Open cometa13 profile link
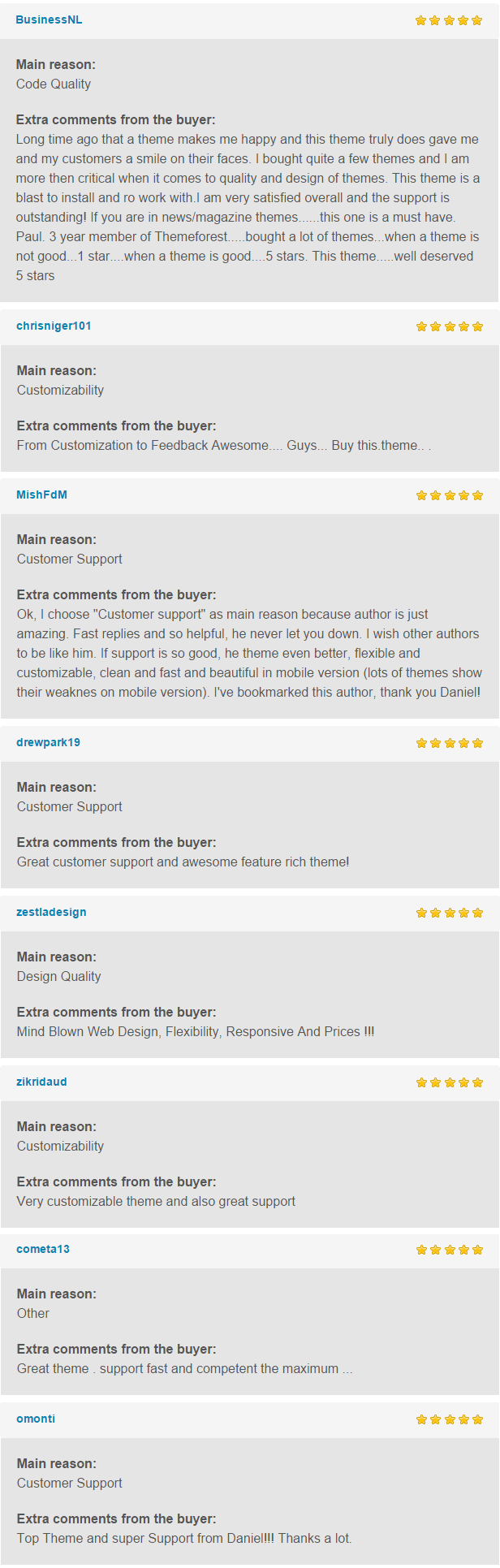This screenshot has height=1568, width=500. coord(43,1249)
